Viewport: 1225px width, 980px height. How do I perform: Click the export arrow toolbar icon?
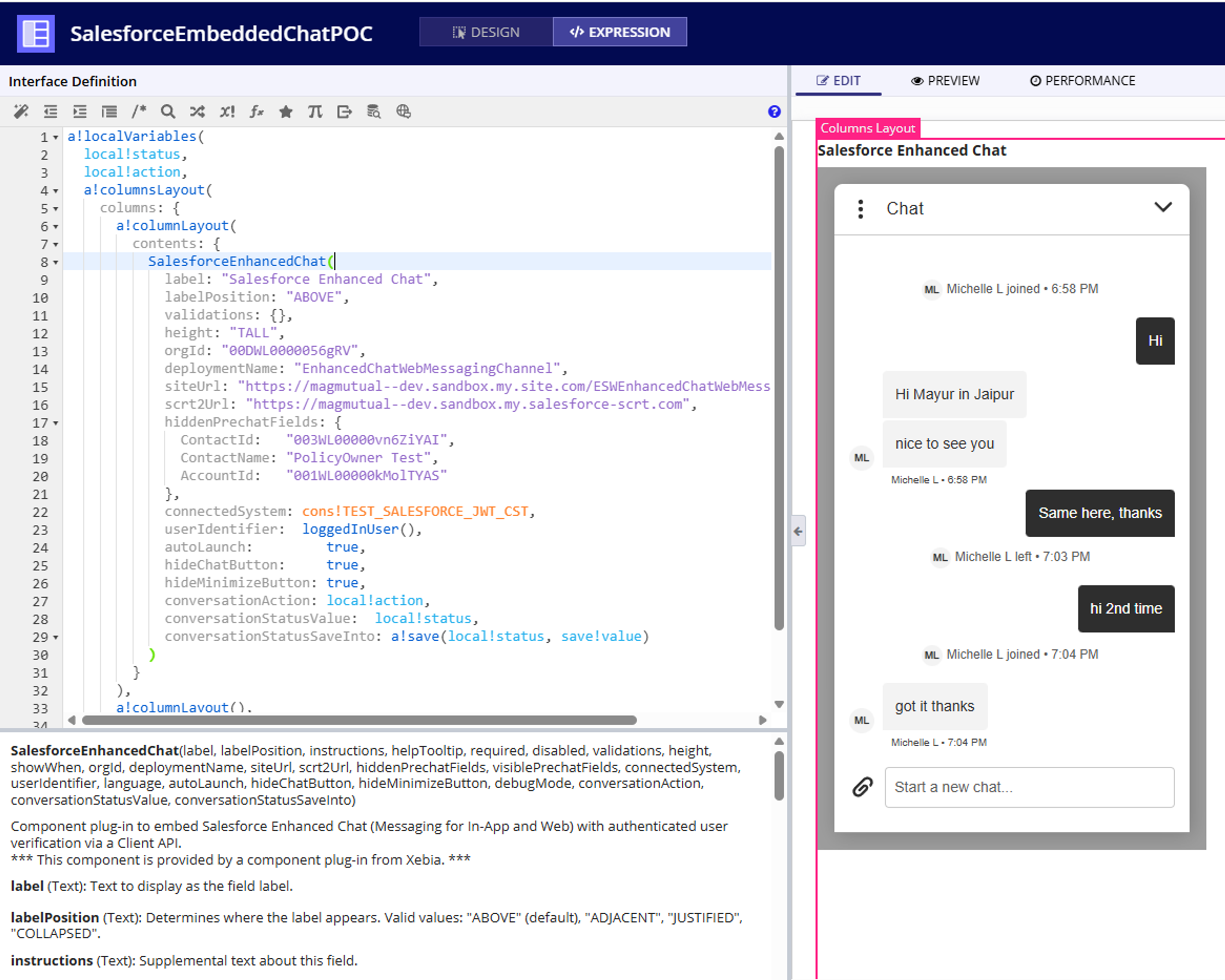click(x=344, y=111)
